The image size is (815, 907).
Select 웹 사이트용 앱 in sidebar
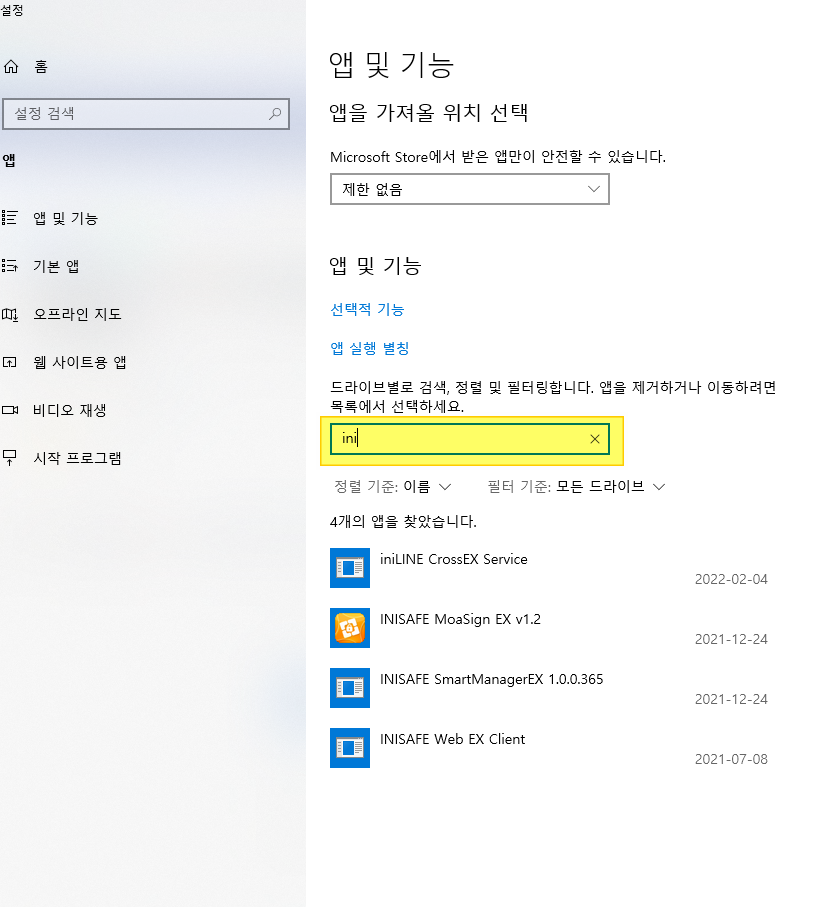[x=79, y=362]
